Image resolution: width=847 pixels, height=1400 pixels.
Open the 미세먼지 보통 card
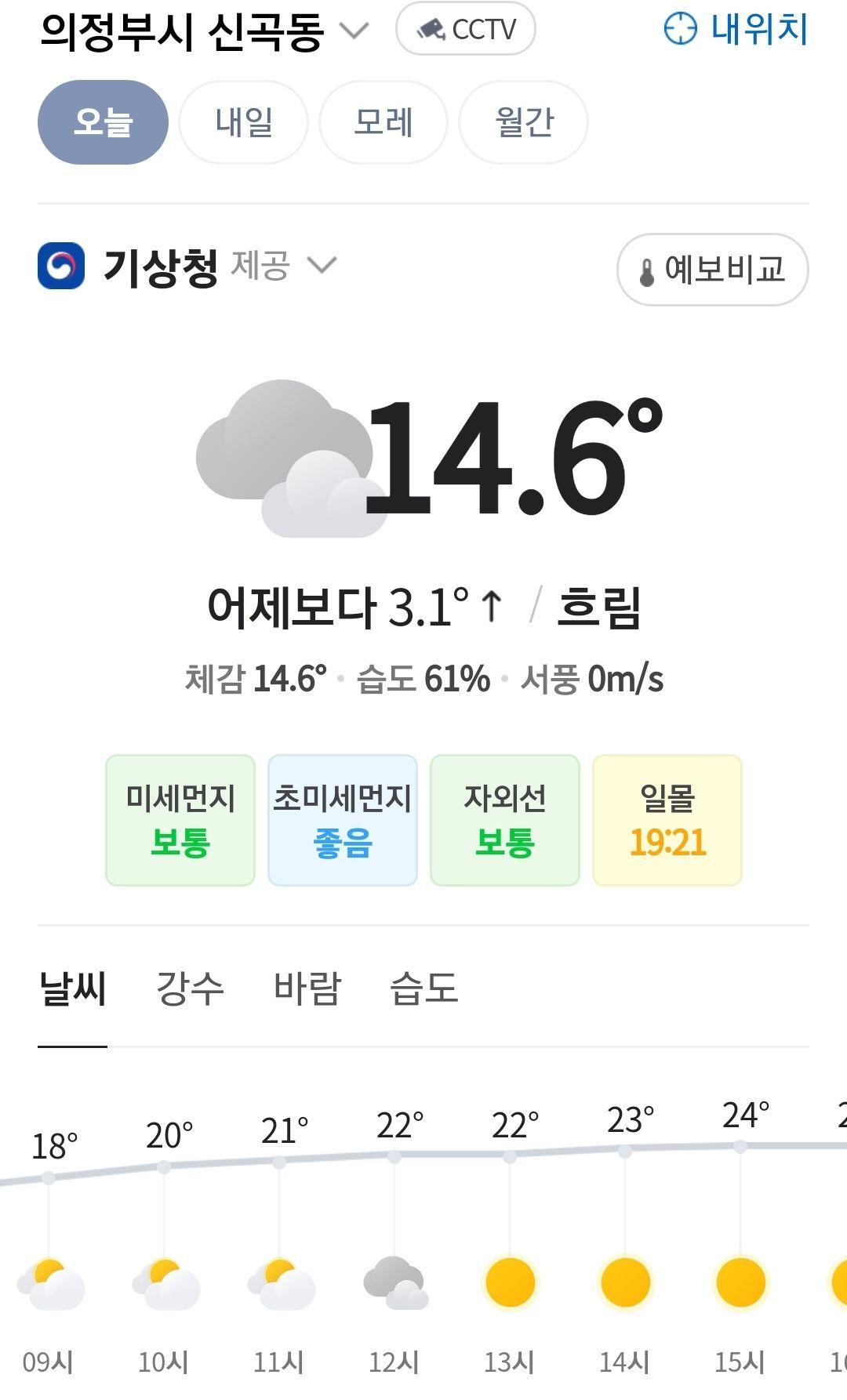[180, 820]
